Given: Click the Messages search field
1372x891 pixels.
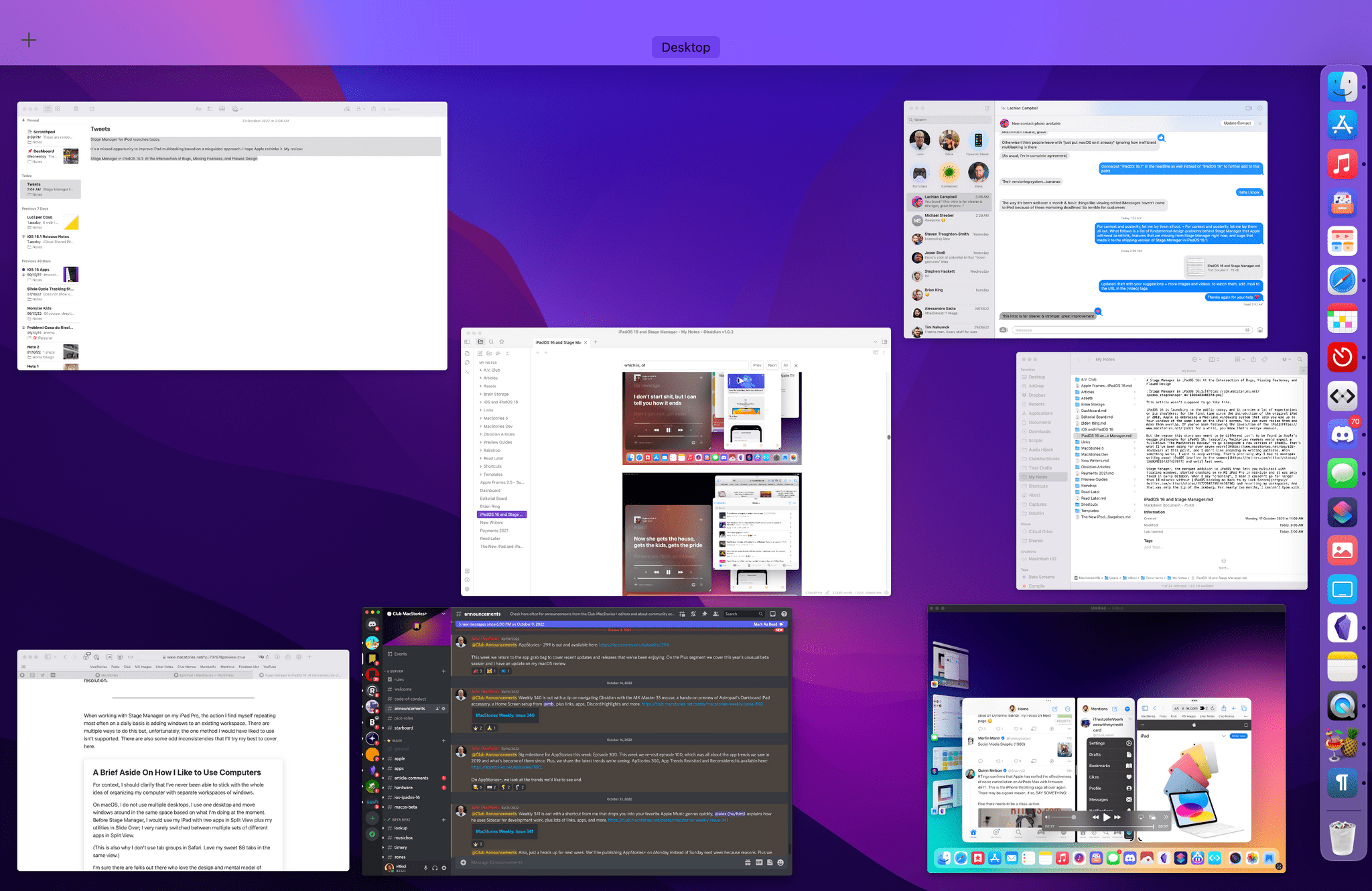Looking at the screenshot, I should pyautogui.click(x=949, y=120).
